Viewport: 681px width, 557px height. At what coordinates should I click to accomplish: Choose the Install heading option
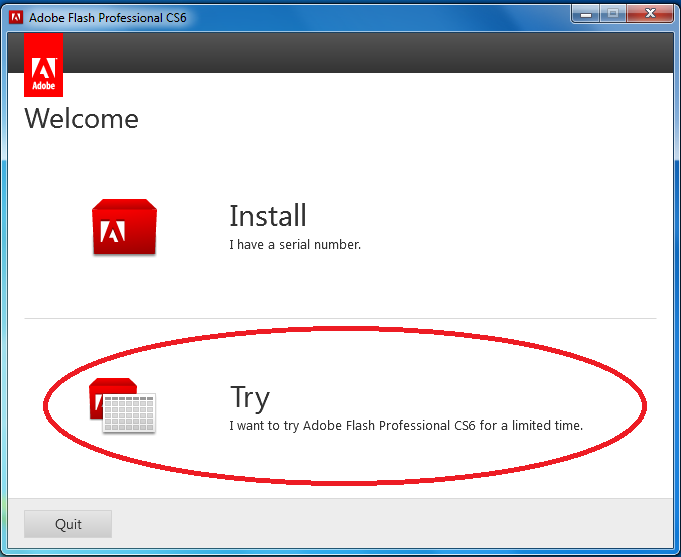point(268,216)
